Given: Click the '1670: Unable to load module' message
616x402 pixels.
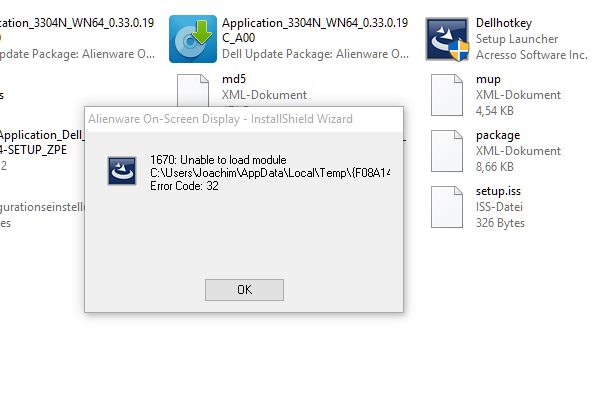Looking at the screenshot, I should 218,160.
